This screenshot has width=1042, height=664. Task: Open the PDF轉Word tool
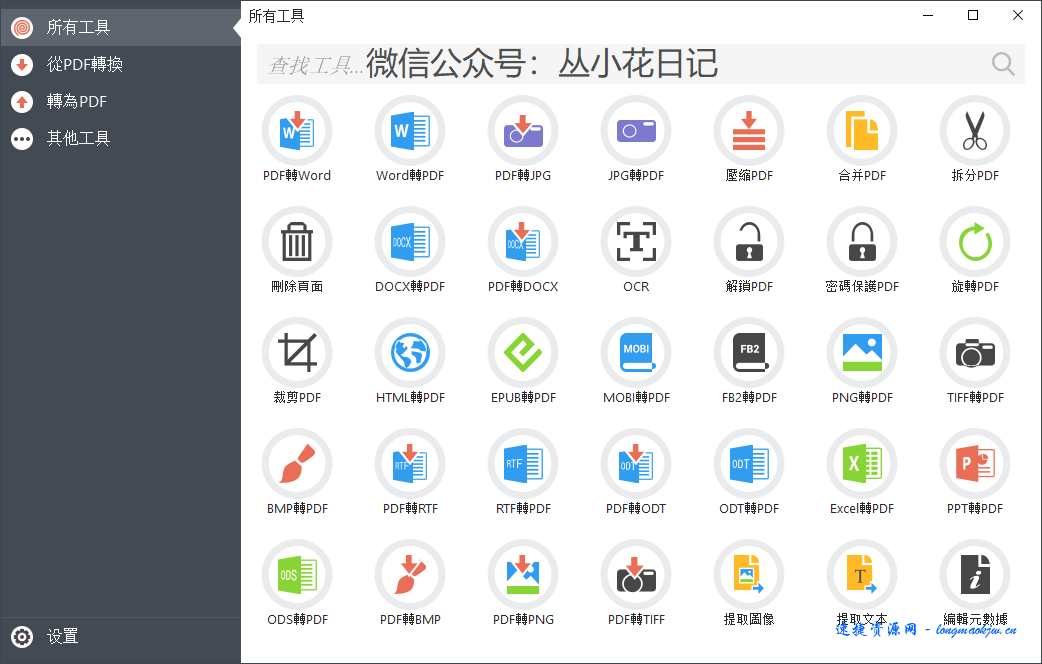297,131
